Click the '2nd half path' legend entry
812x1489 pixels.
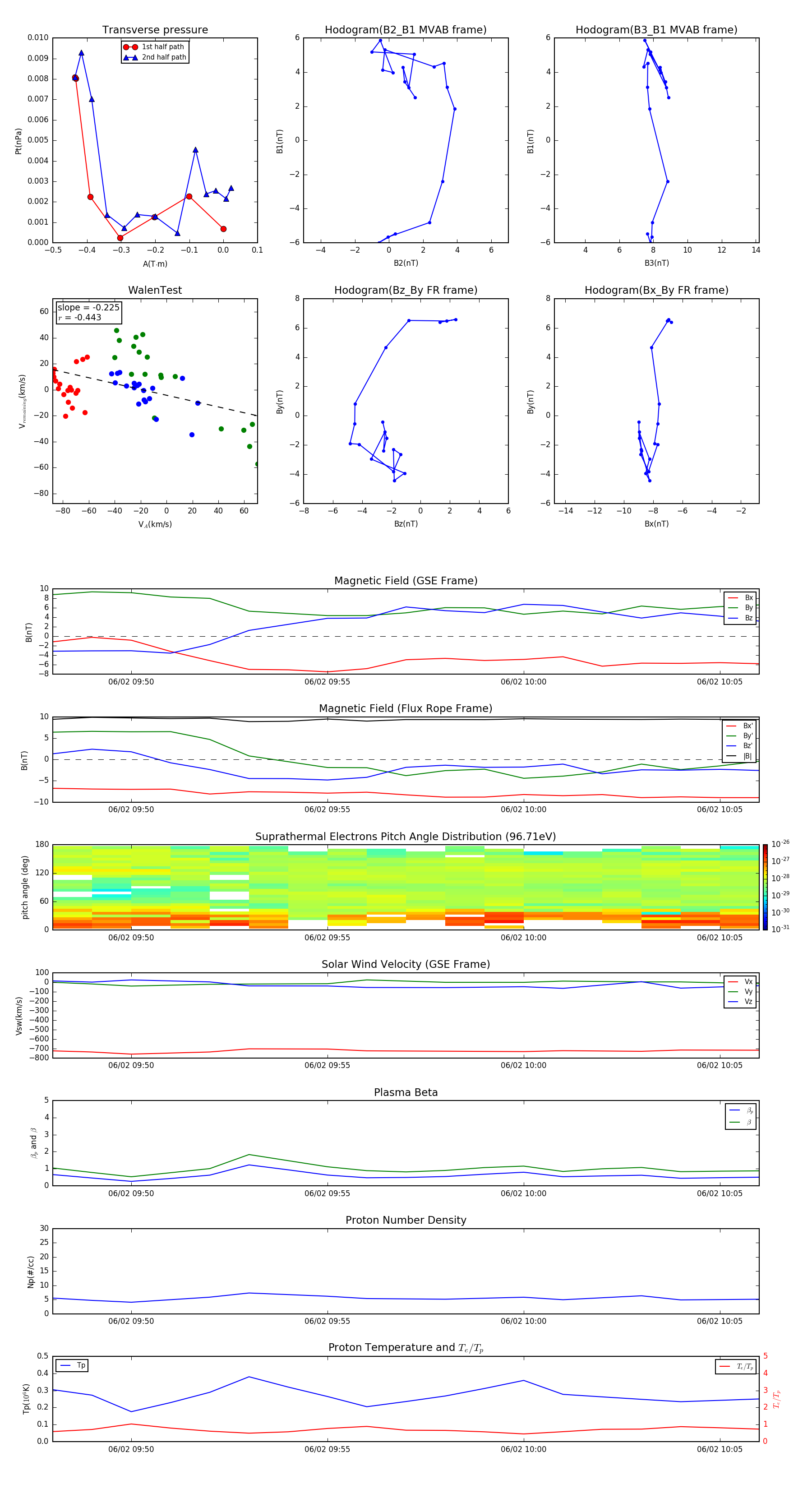pos(154,57)
